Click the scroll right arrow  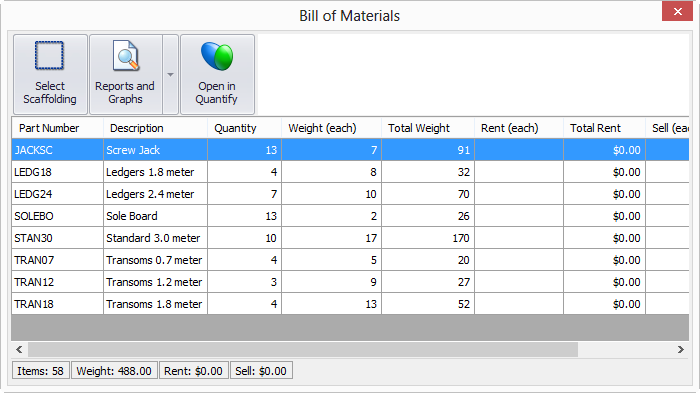tap(680, 349)
